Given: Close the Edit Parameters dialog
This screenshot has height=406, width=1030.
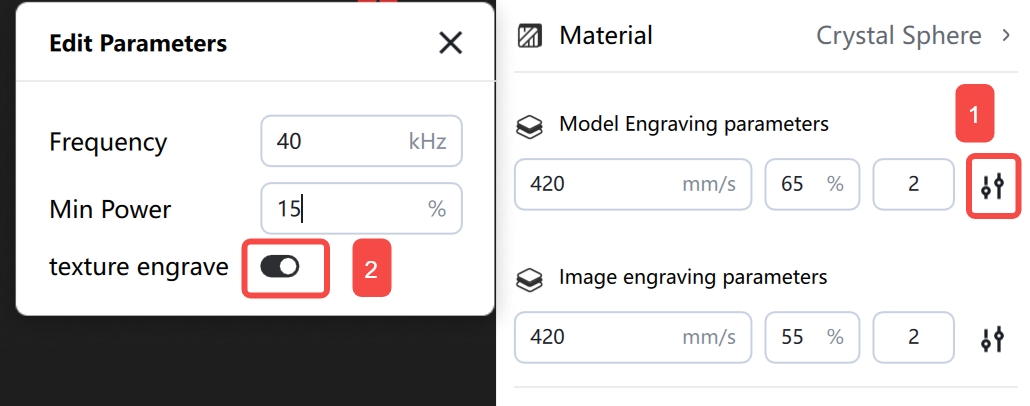Looking at the screenshot, I should pyautogui.click(x=451, y=43).
